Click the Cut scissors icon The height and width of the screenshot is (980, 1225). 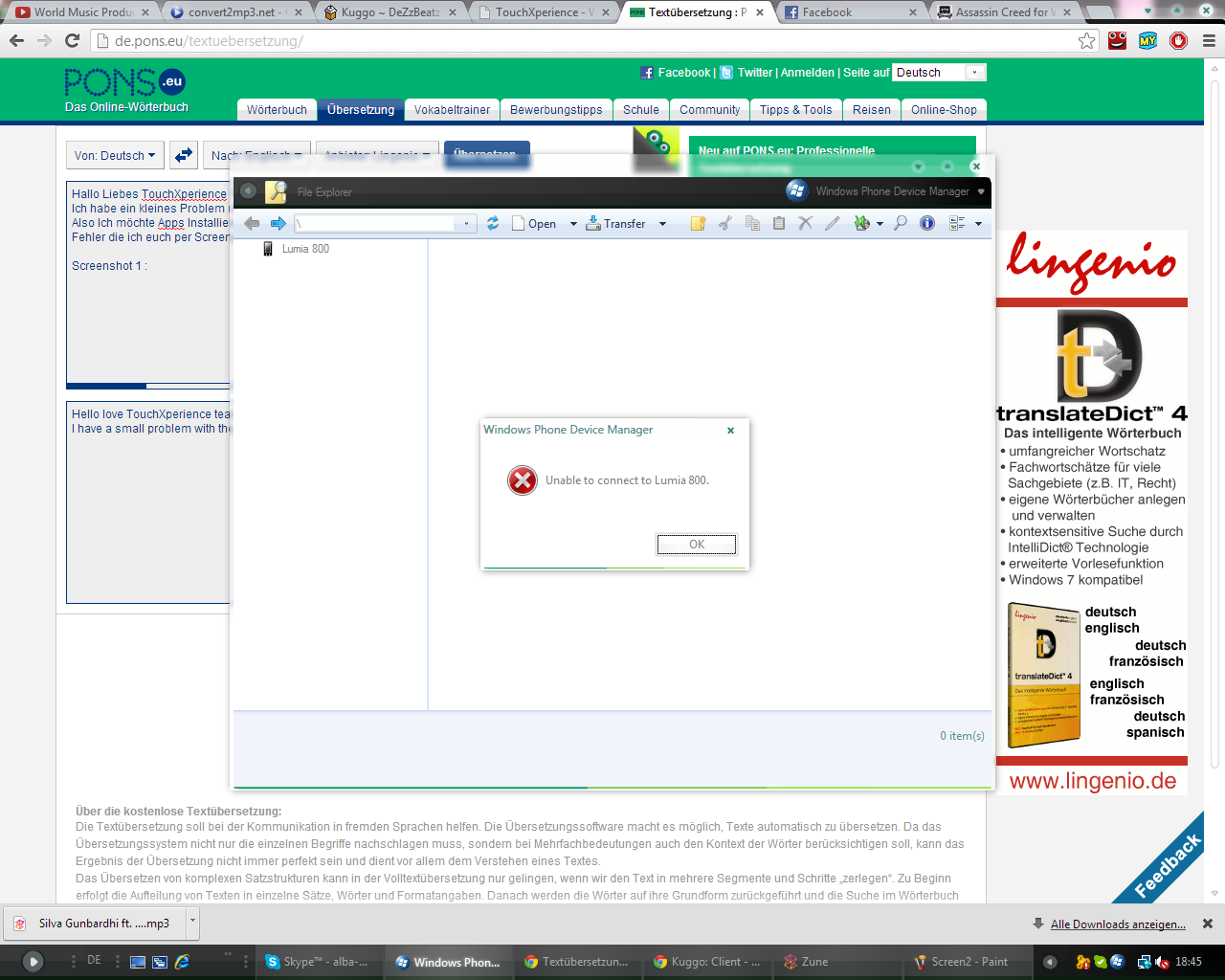click(x=725, y=223)
